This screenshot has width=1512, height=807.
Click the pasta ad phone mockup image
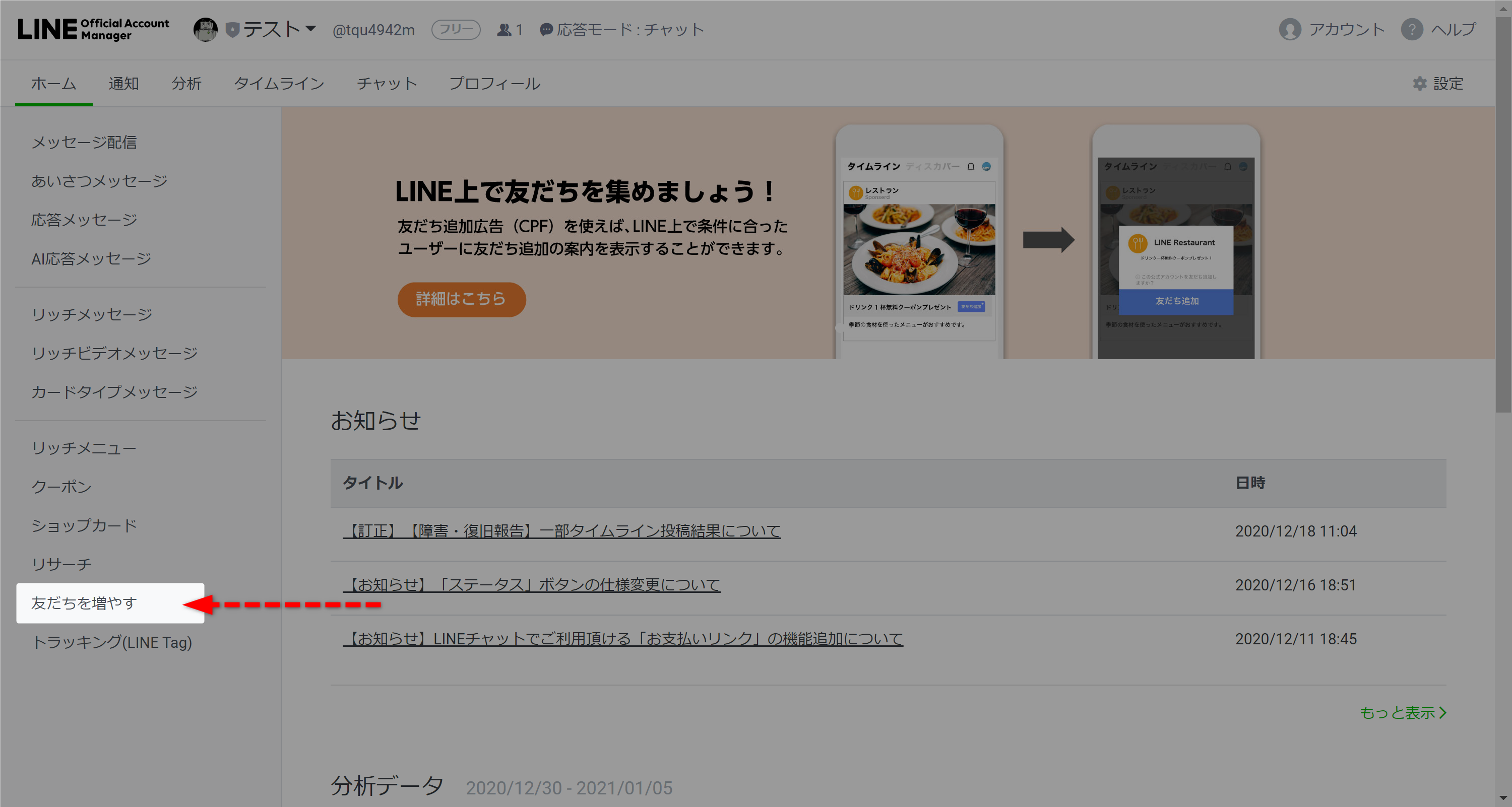[919, 242]
